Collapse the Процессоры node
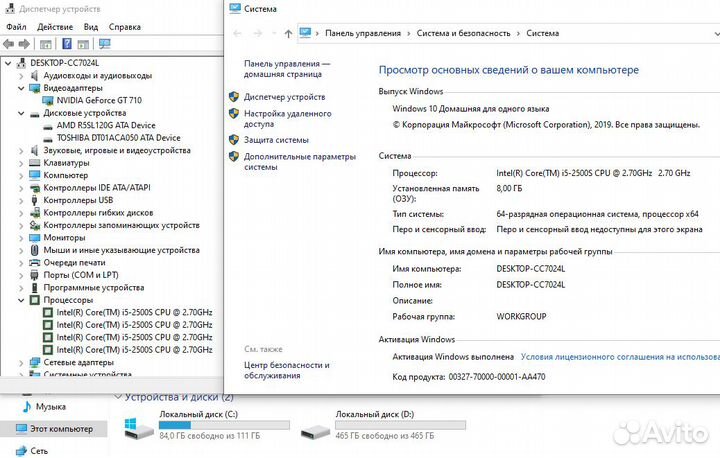720x458 pixels. [x=21, y=300]
